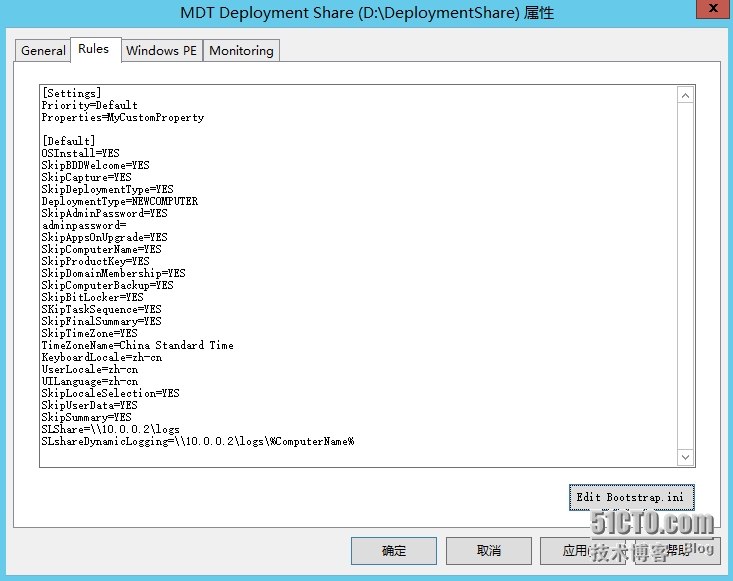Click the SkipDeploymentType=YES line
This screenshot has height=581, width=733.
tap(108, 189)
